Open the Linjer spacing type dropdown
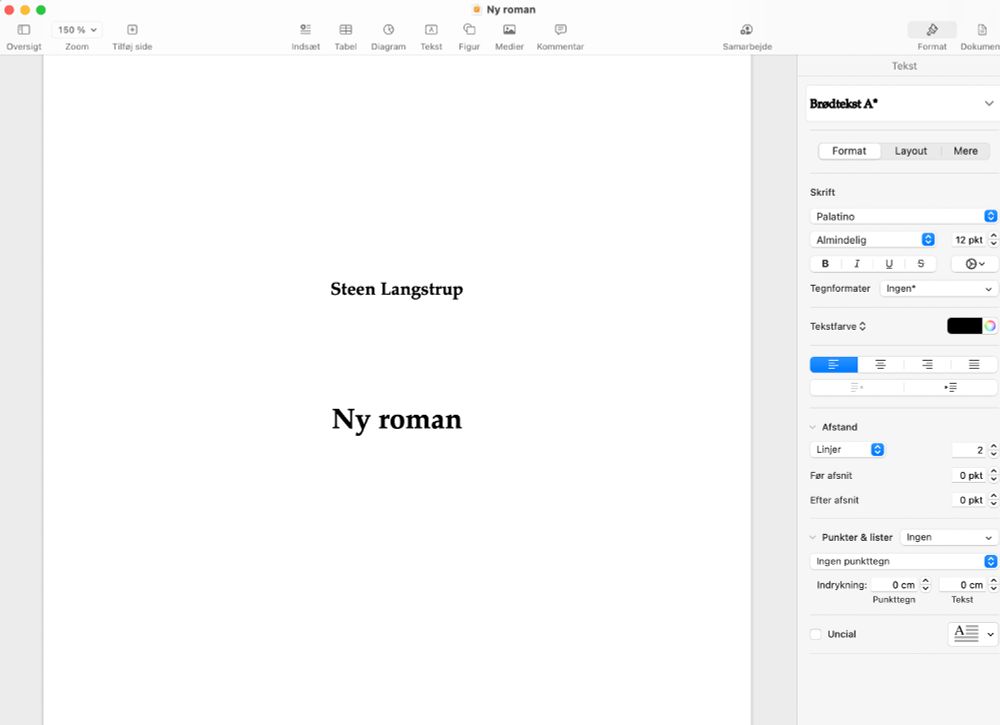 847,450
